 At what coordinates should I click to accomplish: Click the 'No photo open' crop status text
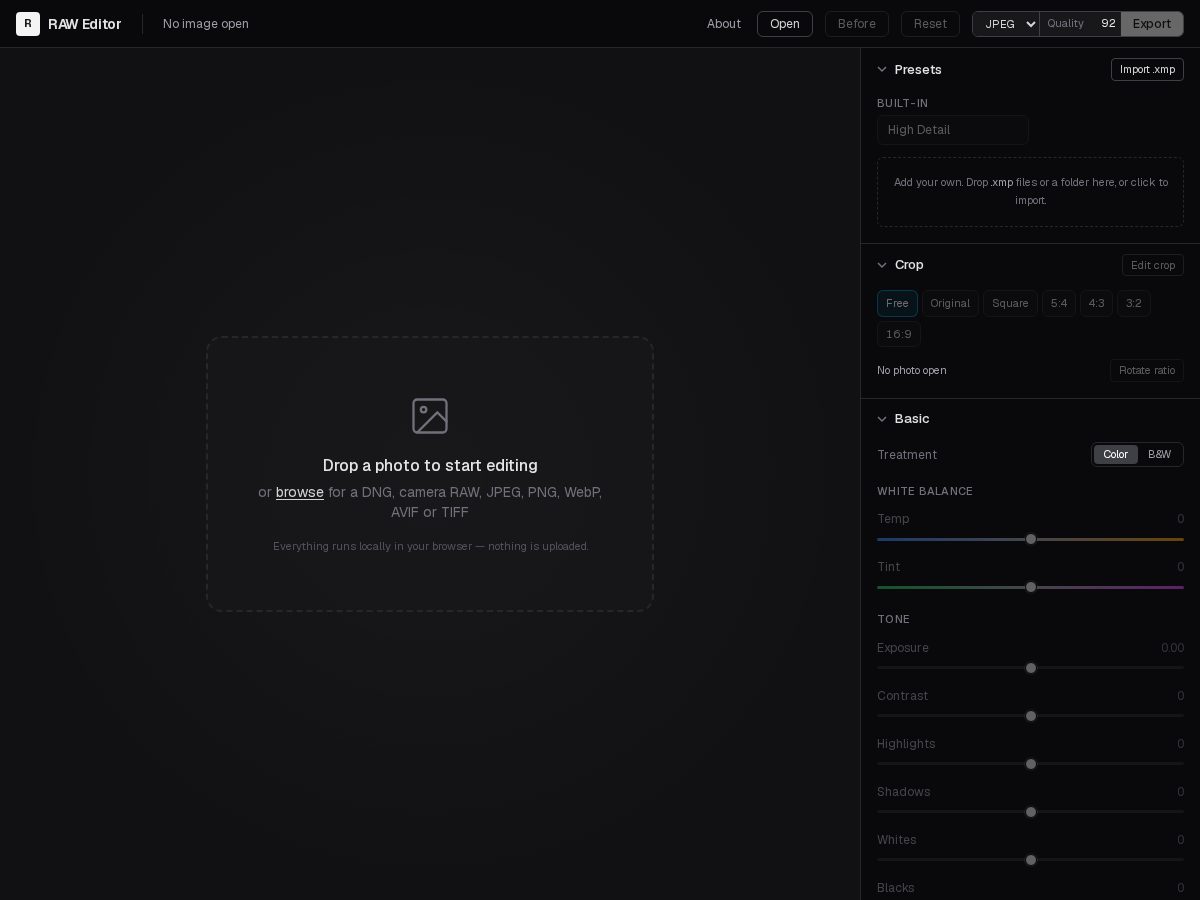pos(912,370)
